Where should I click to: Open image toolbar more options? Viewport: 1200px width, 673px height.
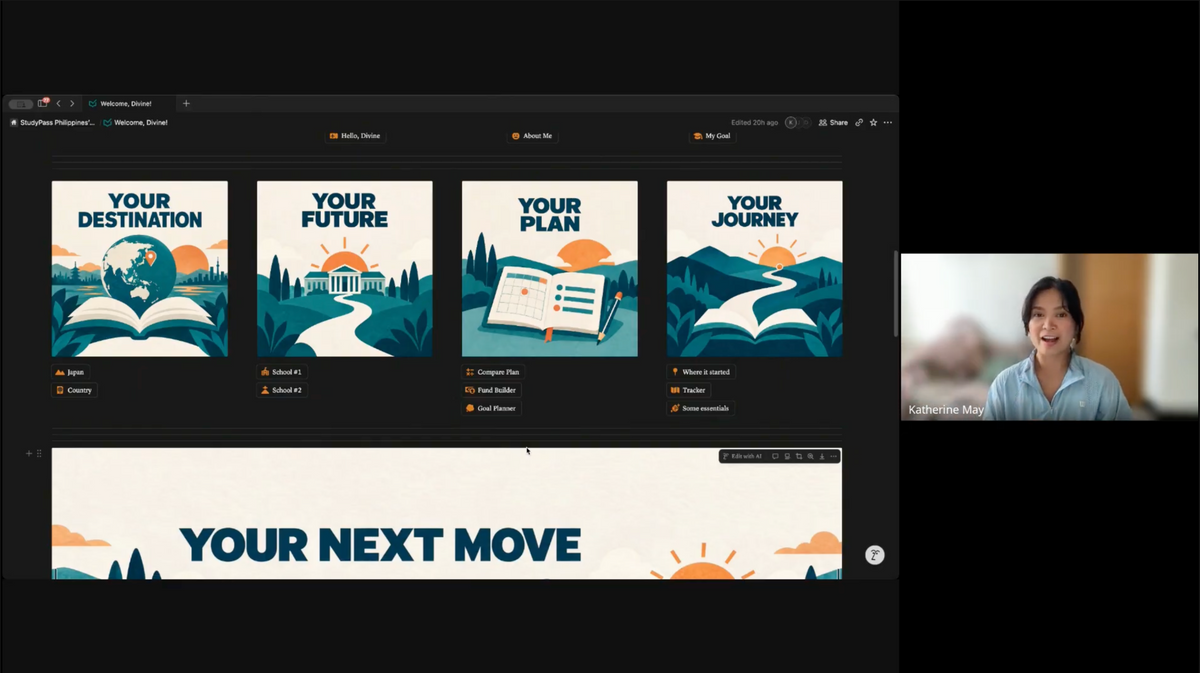tap(833, 456)
